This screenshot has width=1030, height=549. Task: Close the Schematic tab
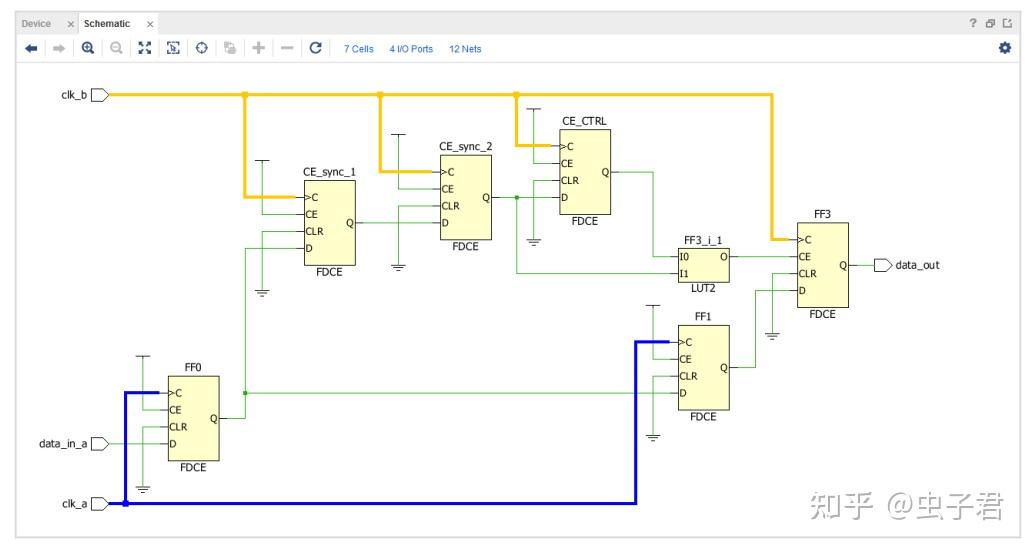pyautogui.click(x=150, y=24)
